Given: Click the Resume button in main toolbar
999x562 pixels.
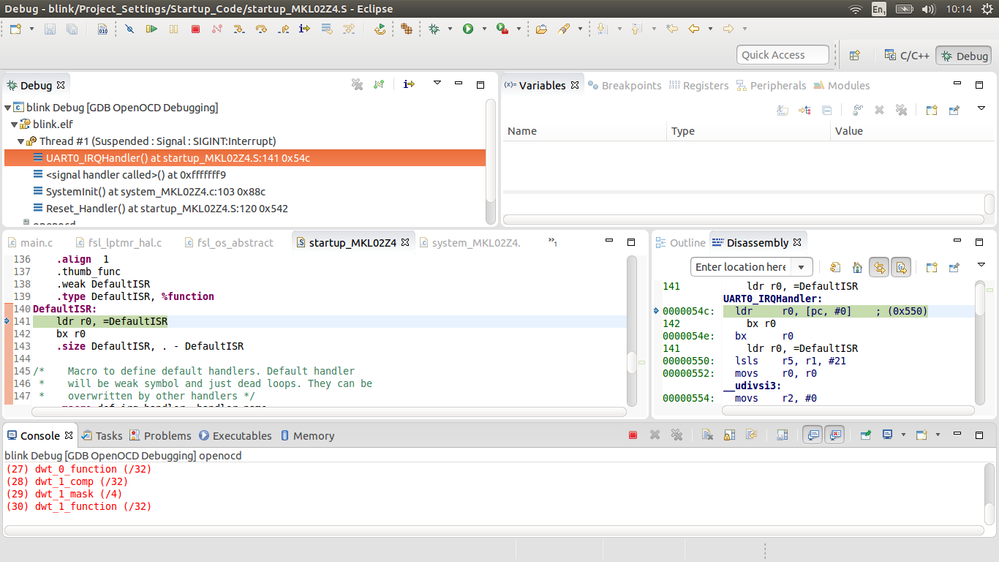Looking at the screenshot, I should coord(152,29).
